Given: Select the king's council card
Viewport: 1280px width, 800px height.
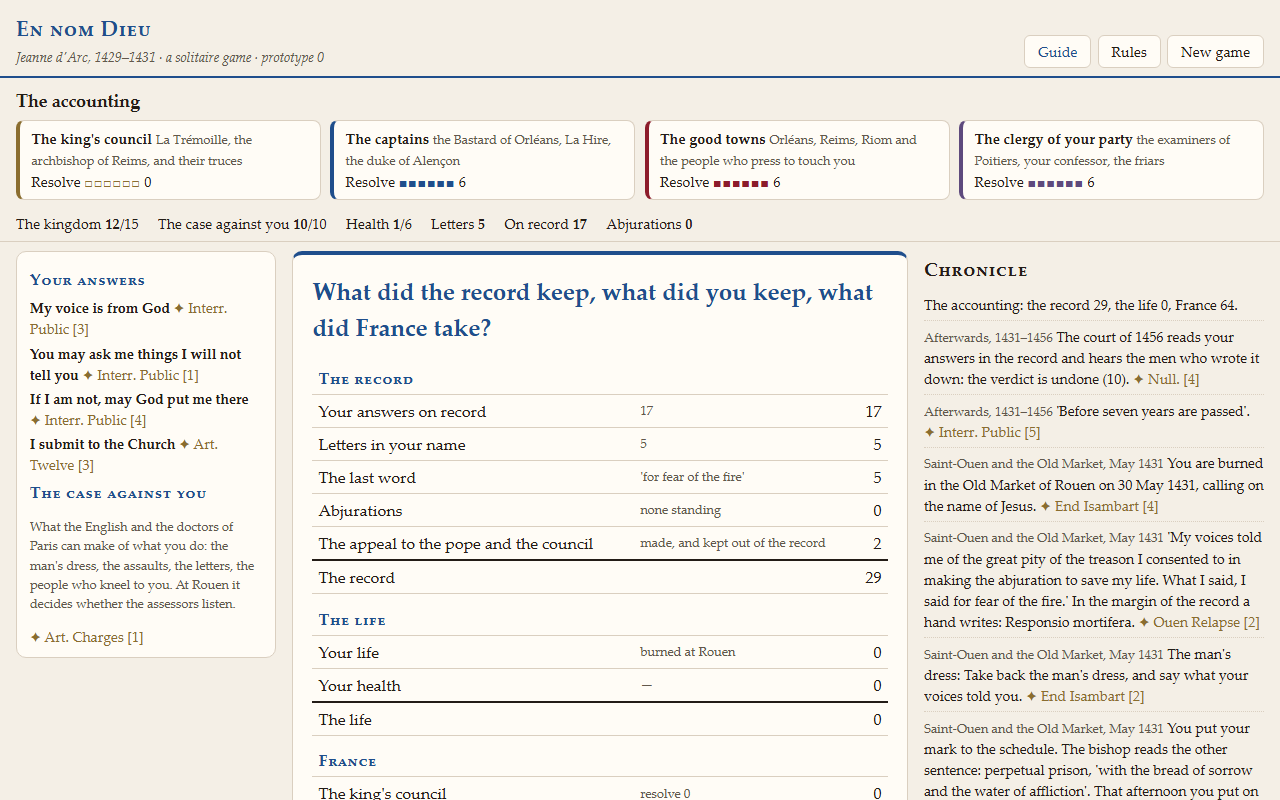Looking at the screenshot, I should [x=168, y=160].
